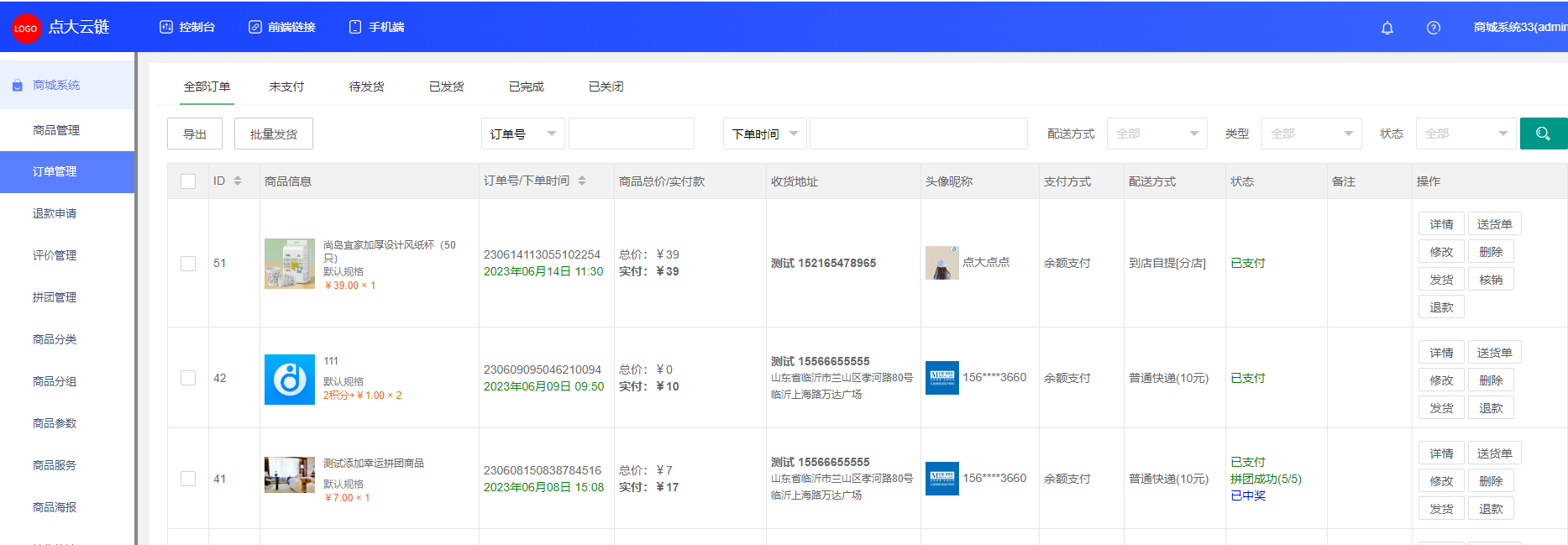The image size is (1568, 545).
Task: Click 核销 for order 51
Action: (x=1492, y=280)
